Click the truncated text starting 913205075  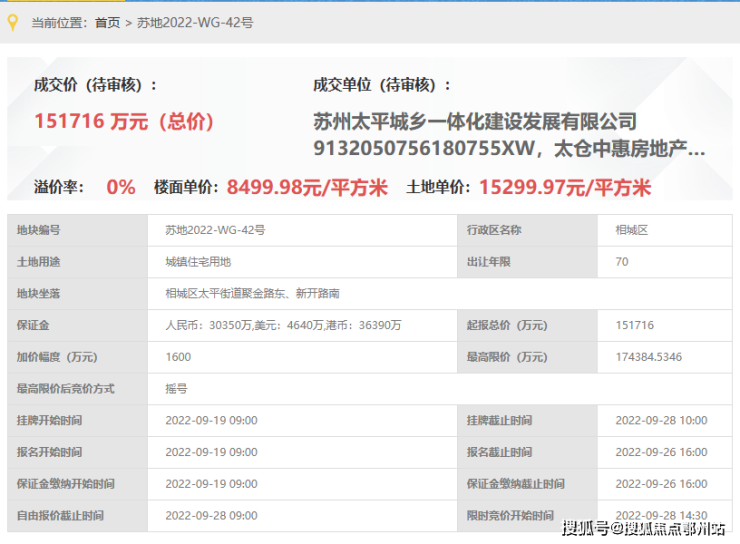click(x=508, y=150)
